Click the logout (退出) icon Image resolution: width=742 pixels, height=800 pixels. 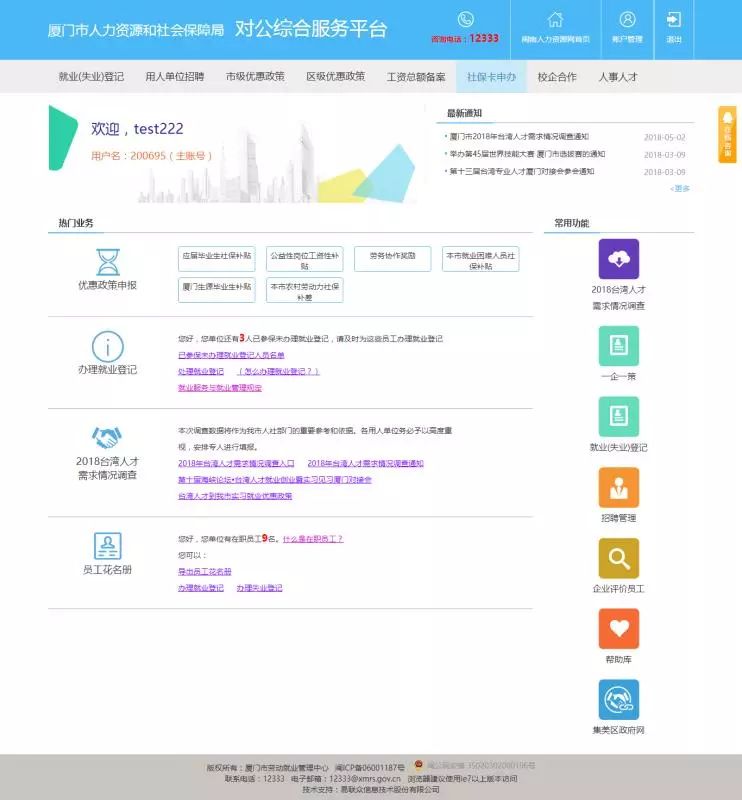[674, 20]
